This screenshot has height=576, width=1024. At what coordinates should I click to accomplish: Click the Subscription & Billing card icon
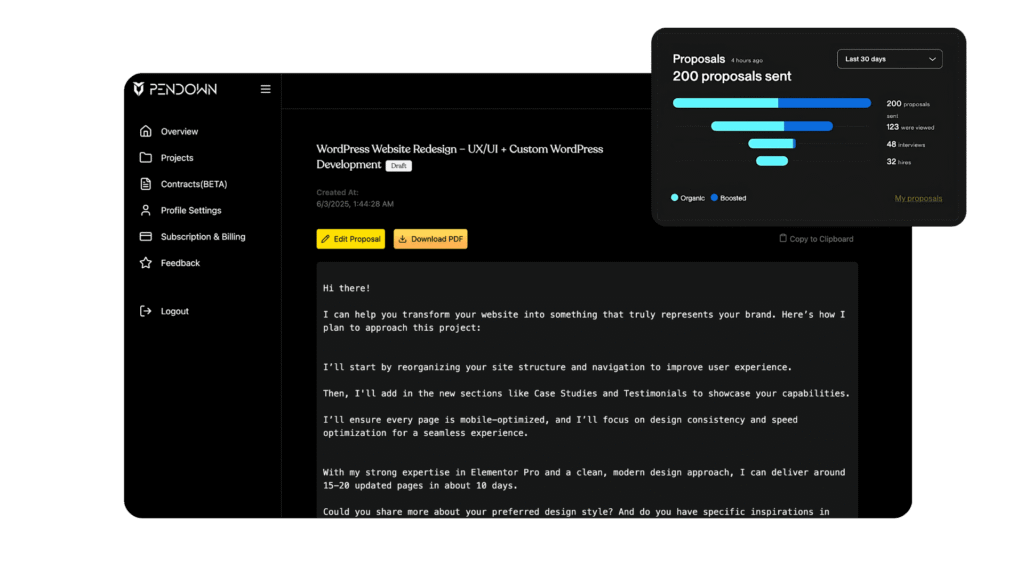(x=146, y=237)
